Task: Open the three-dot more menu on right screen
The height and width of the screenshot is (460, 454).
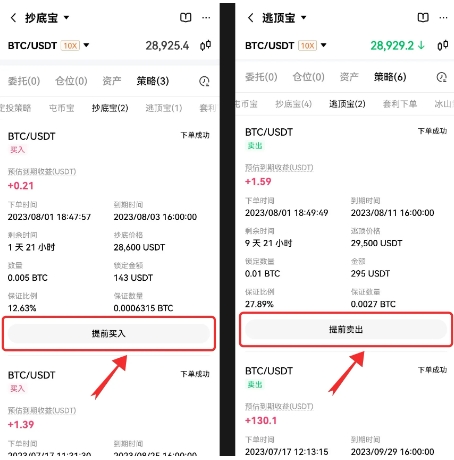Action: point(443,18)
